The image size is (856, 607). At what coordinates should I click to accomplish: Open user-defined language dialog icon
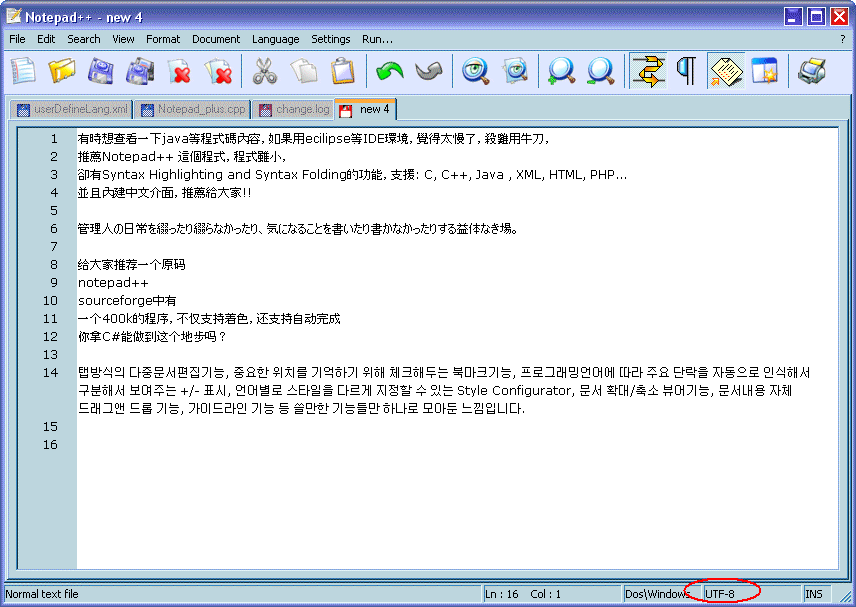(x=765, y=71)
